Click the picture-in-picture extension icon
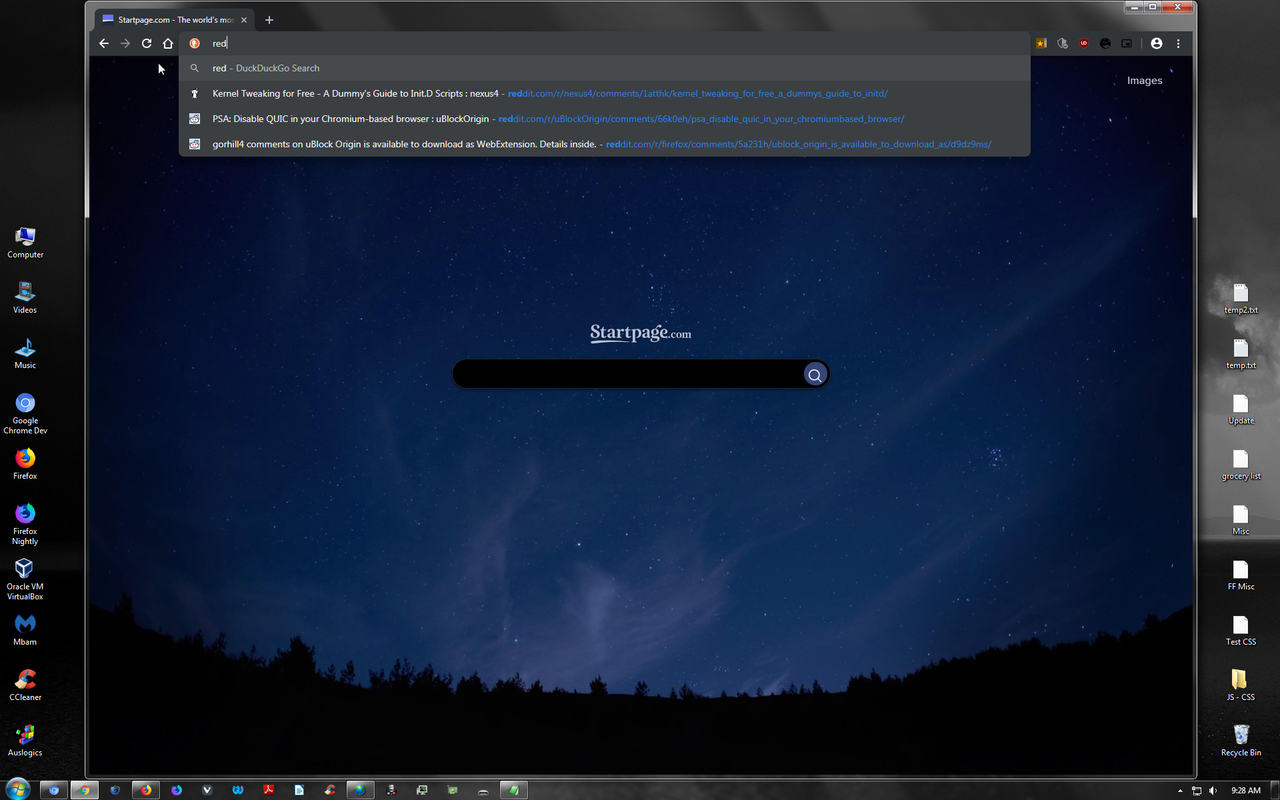 tap(1127, 43)
